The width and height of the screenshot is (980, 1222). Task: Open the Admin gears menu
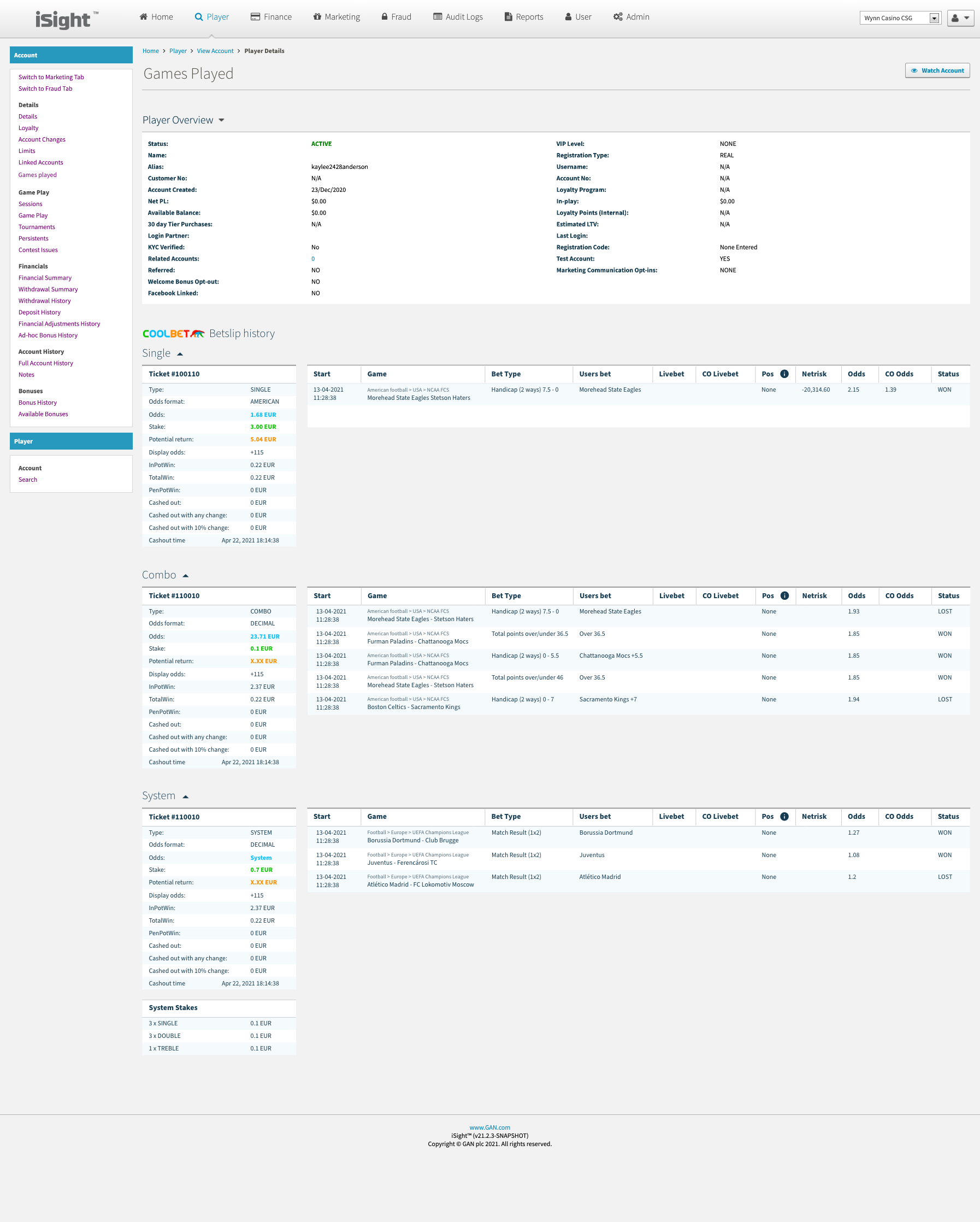tap(631, 17)
